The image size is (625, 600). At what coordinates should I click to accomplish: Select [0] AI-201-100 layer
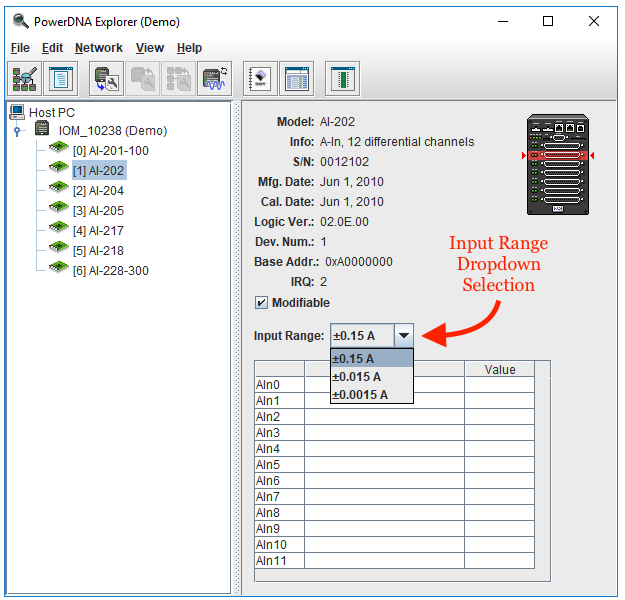[110, 151]
